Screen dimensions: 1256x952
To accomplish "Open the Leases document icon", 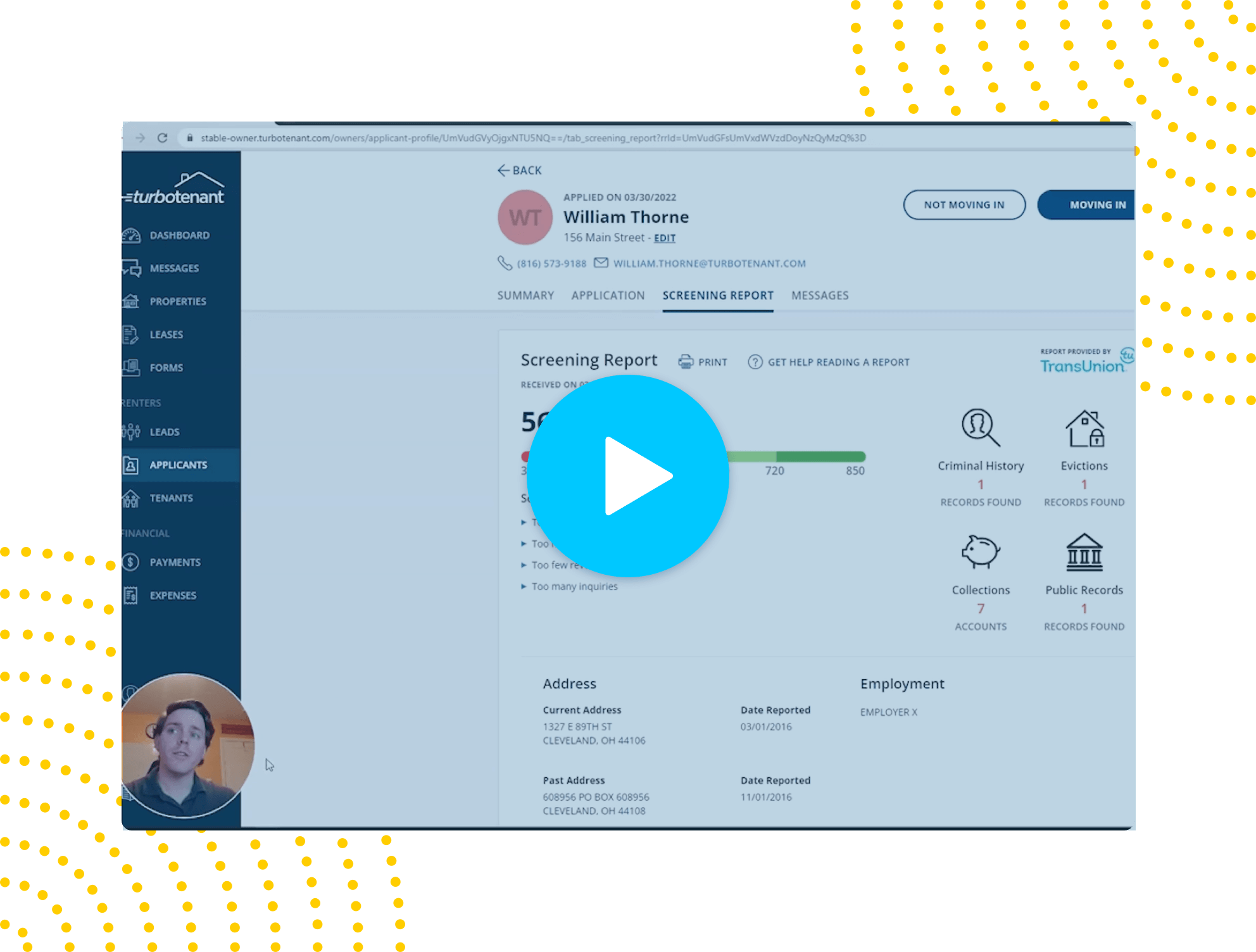I will coord(130,334).
